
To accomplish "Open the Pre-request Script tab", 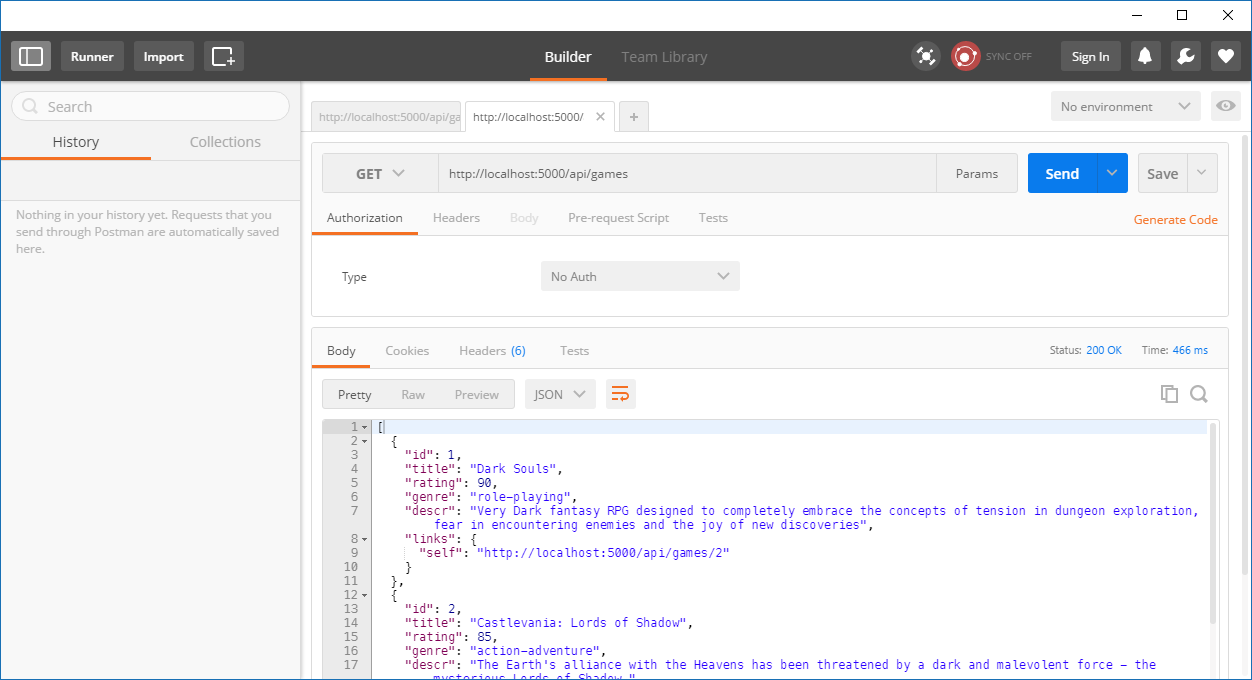I will tap(618, 217).
